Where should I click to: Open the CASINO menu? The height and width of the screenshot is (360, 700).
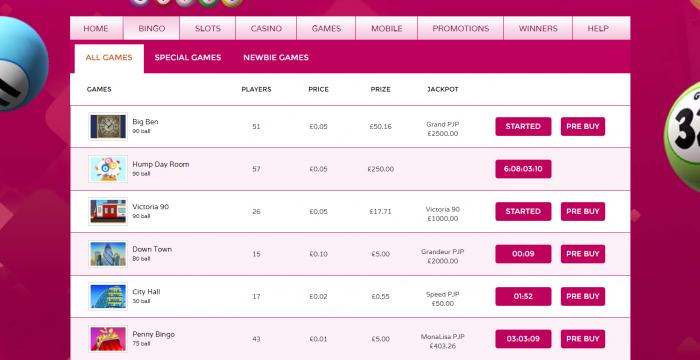point(266,28)
